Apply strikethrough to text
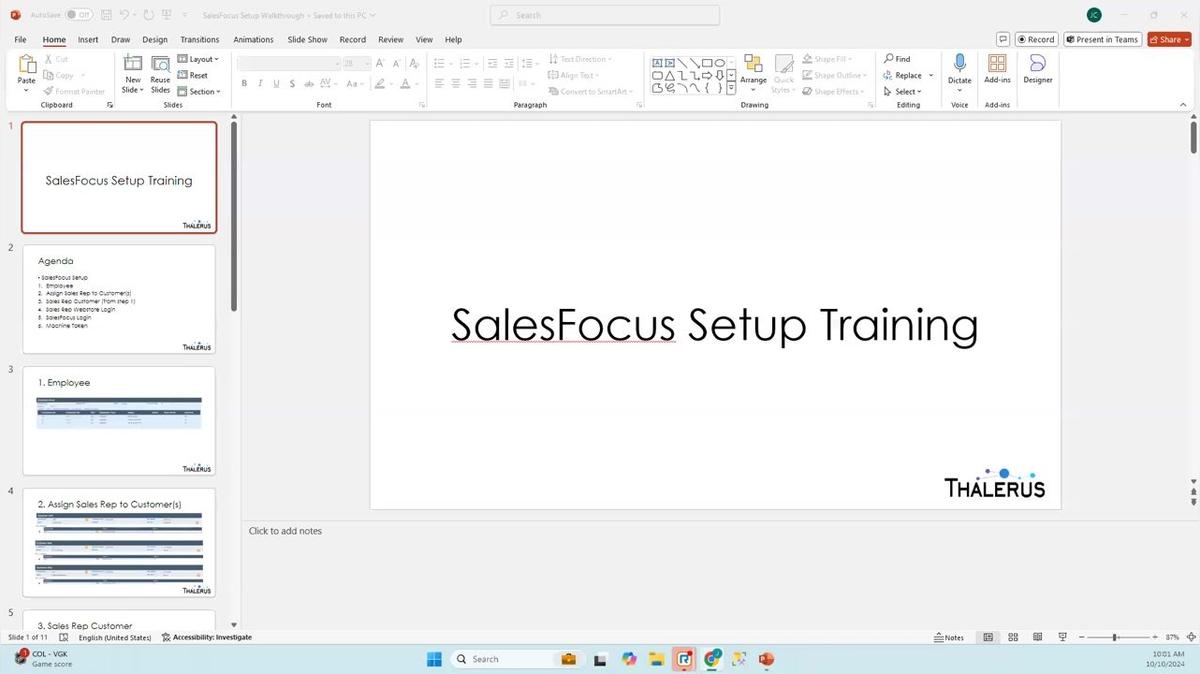Viewport: 1200px width, 674px height. [x=292, y=84]
